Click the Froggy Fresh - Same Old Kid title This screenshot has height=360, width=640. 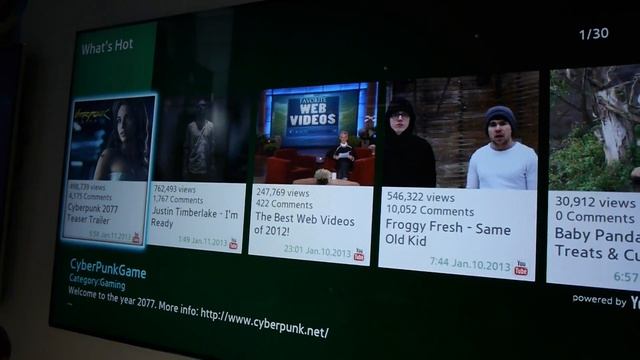click(448, 232)
